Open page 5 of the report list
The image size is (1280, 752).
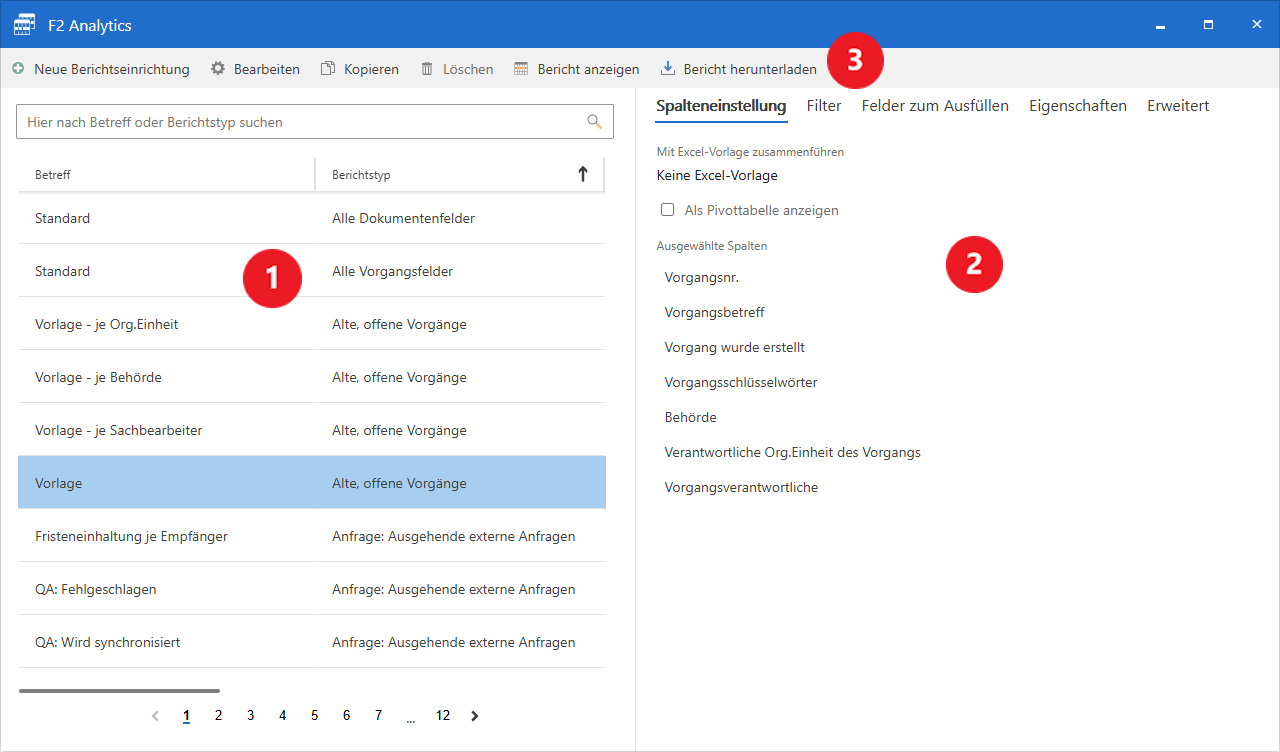314,716
